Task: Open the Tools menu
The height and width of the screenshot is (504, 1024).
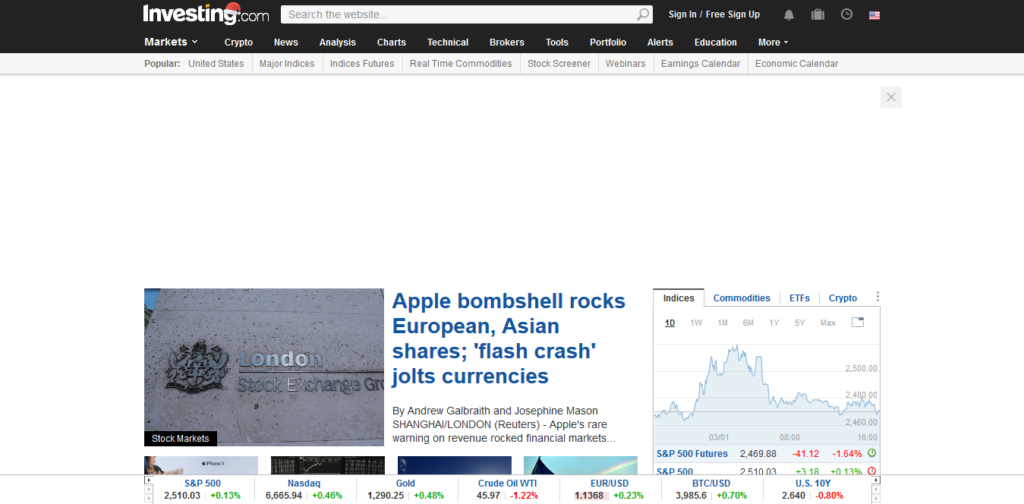Action: tap(557, 42)
